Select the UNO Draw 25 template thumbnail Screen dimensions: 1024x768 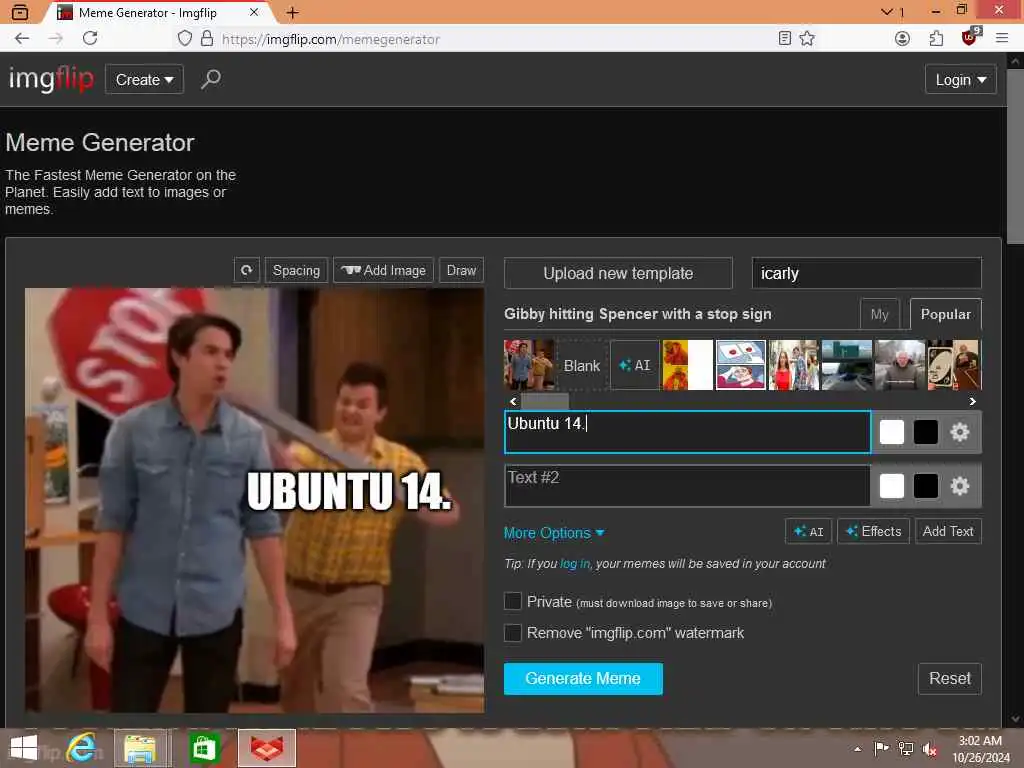953,364
